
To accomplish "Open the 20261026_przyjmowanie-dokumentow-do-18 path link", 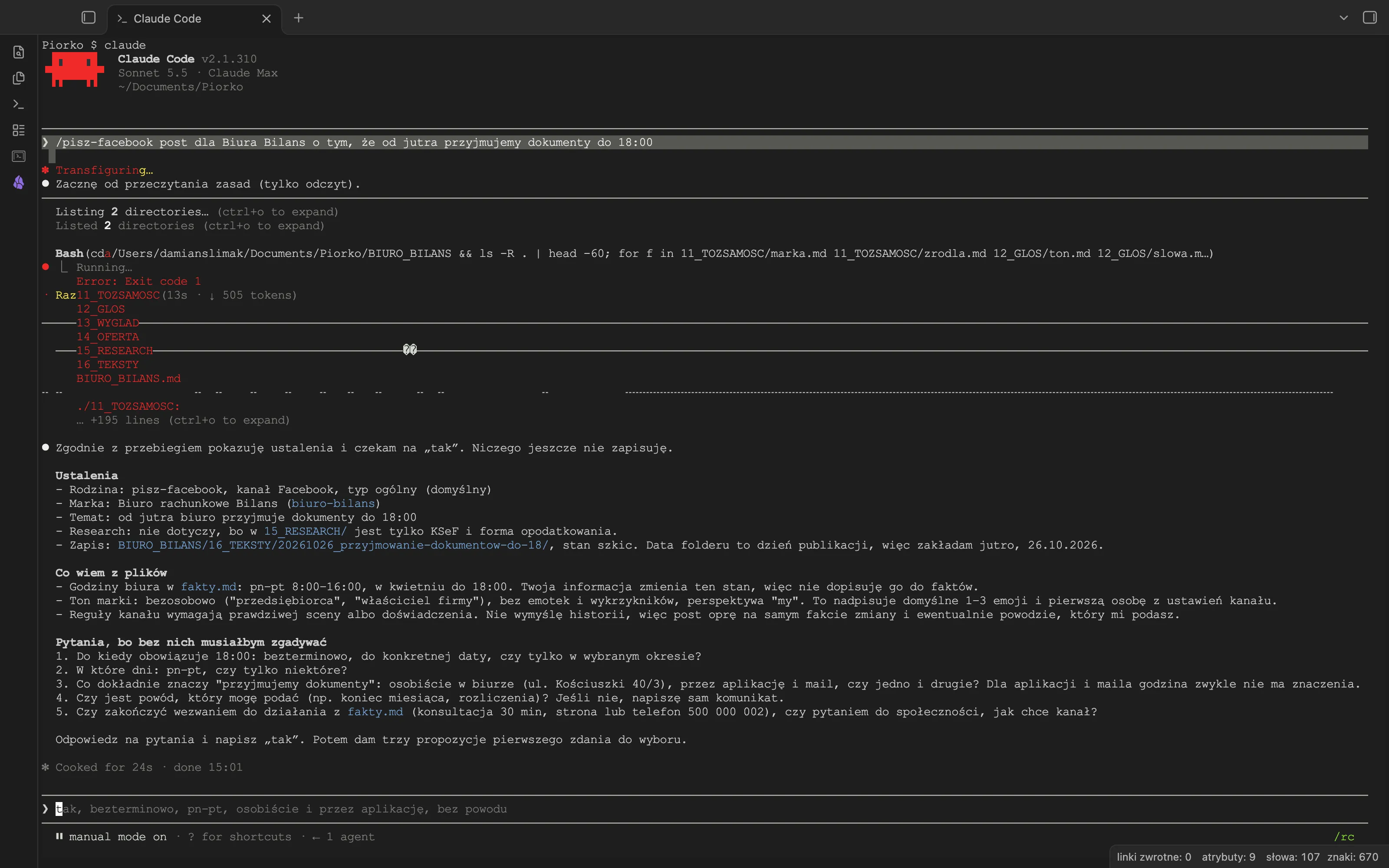I will tap(333, 545).
